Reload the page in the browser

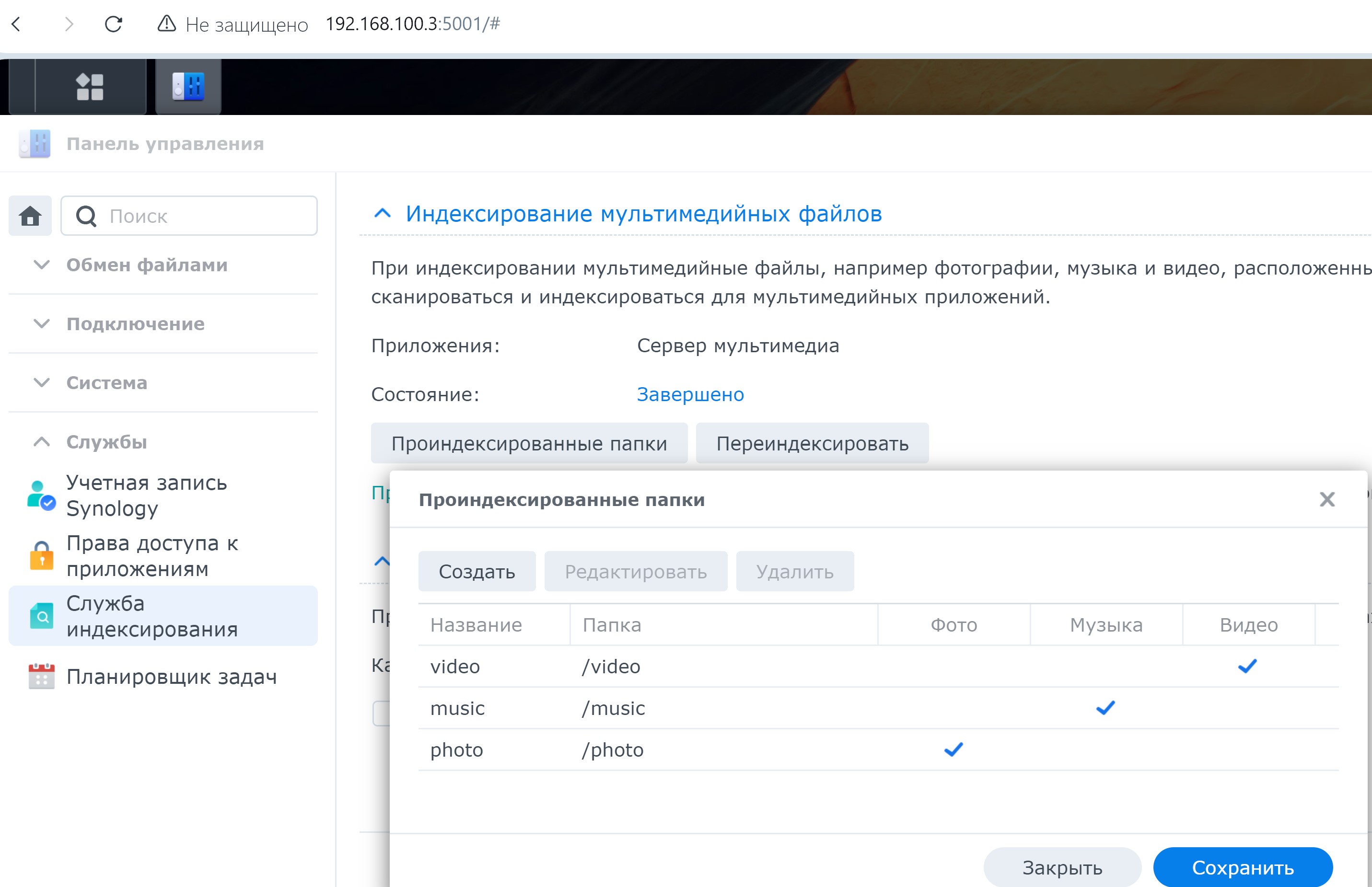tap(114, 24)
